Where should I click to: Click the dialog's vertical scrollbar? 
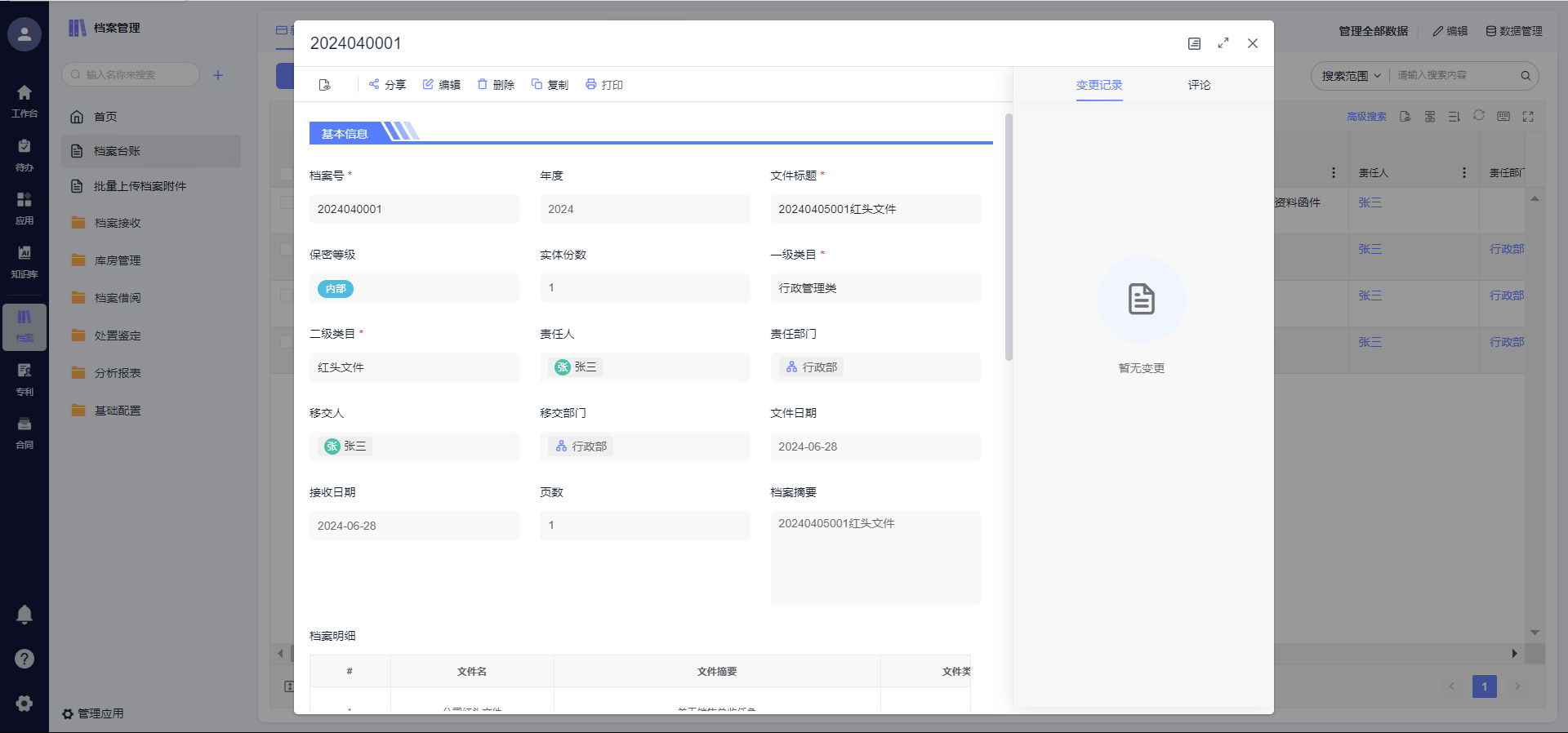point(1009,237)
